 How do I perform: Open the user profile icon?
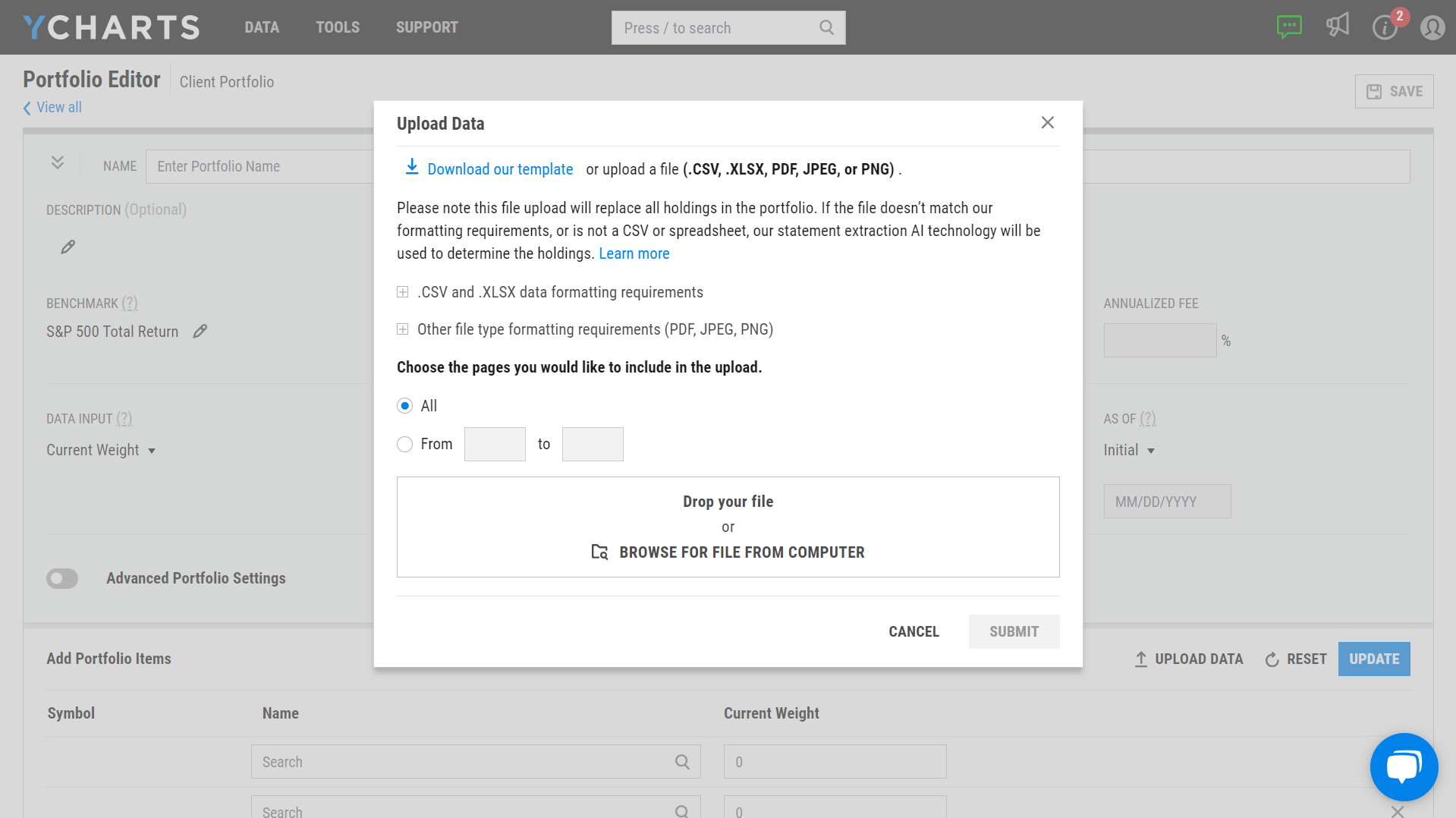1432,28
